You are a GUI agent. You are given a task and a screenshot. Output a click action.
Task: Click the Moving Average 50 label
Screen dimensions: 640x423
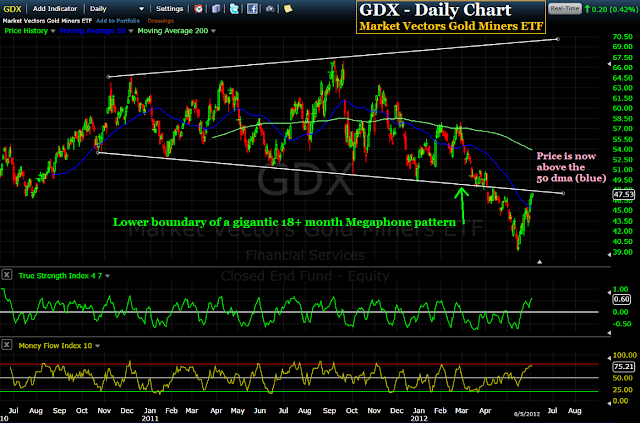pos(93,31)
